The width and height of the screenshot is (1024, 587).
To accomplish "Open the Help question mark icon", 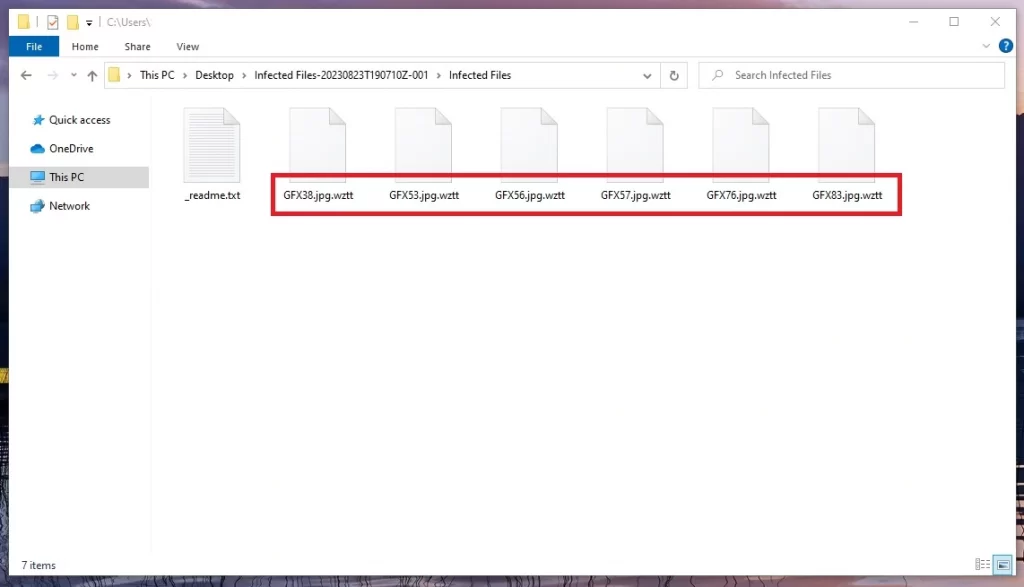I will coord(1006,46).
